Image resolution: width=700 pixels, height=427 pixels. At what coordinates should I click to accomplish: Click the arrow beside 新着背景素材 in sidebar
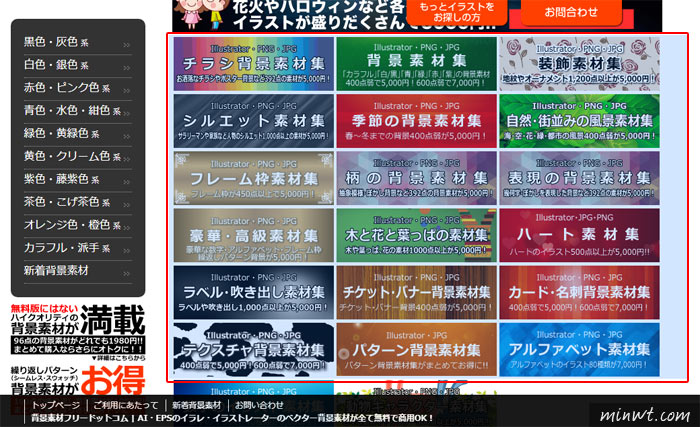tap(126, 273)
